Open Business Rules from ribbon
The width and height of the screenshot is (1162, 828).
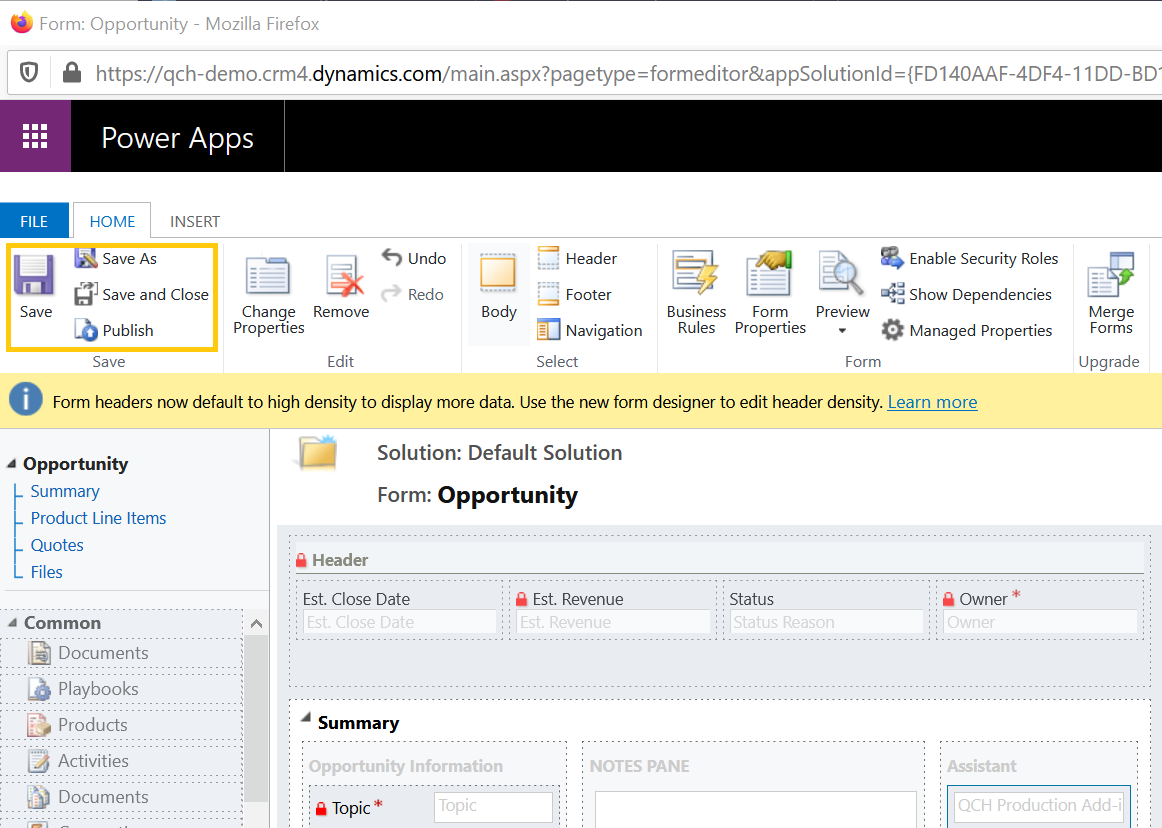pos(696,277)
